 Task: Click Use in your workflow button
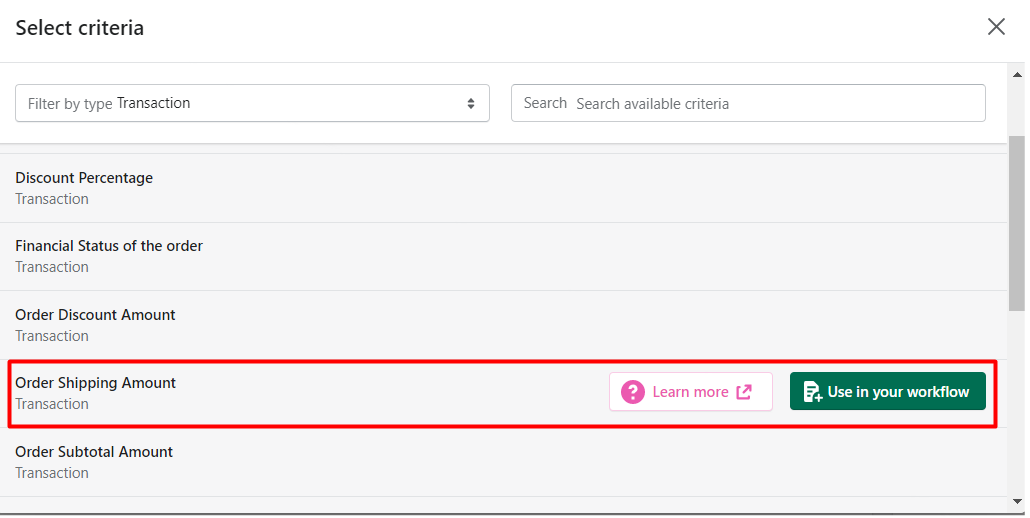tap(887, 391)
